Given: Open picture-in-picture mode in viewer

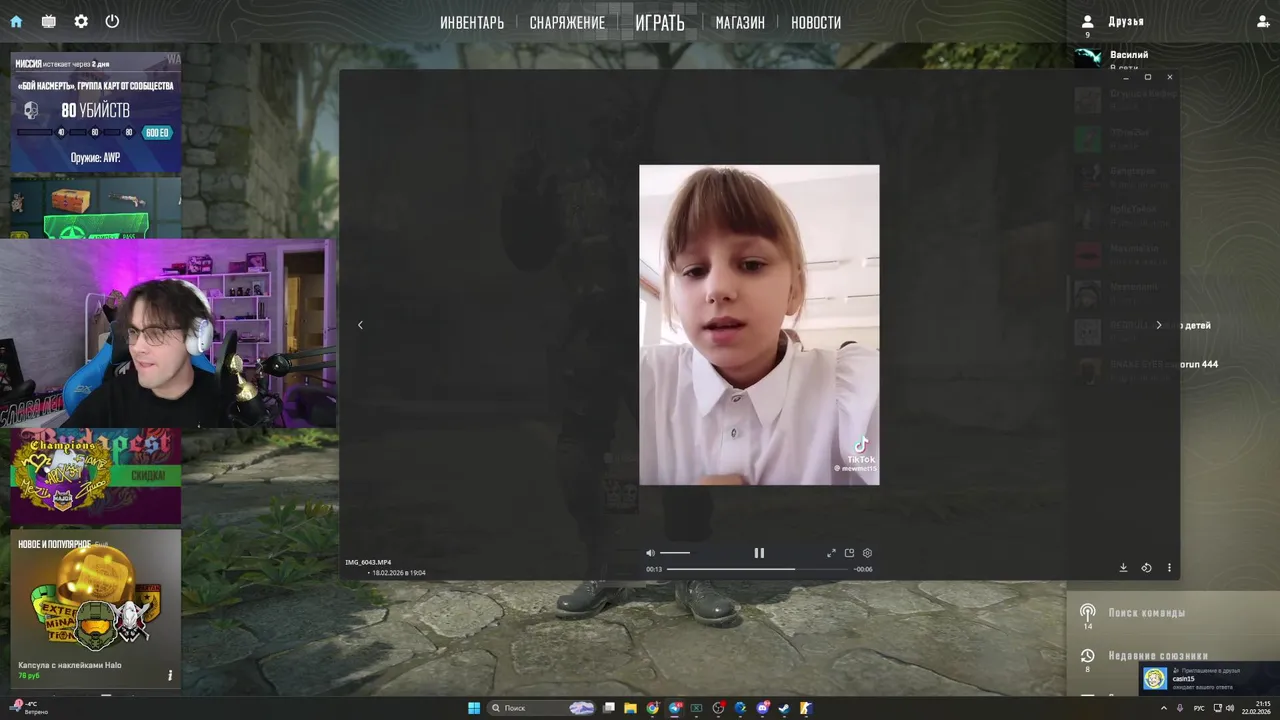Looking at the screenshot, I should tap(849, 553).
